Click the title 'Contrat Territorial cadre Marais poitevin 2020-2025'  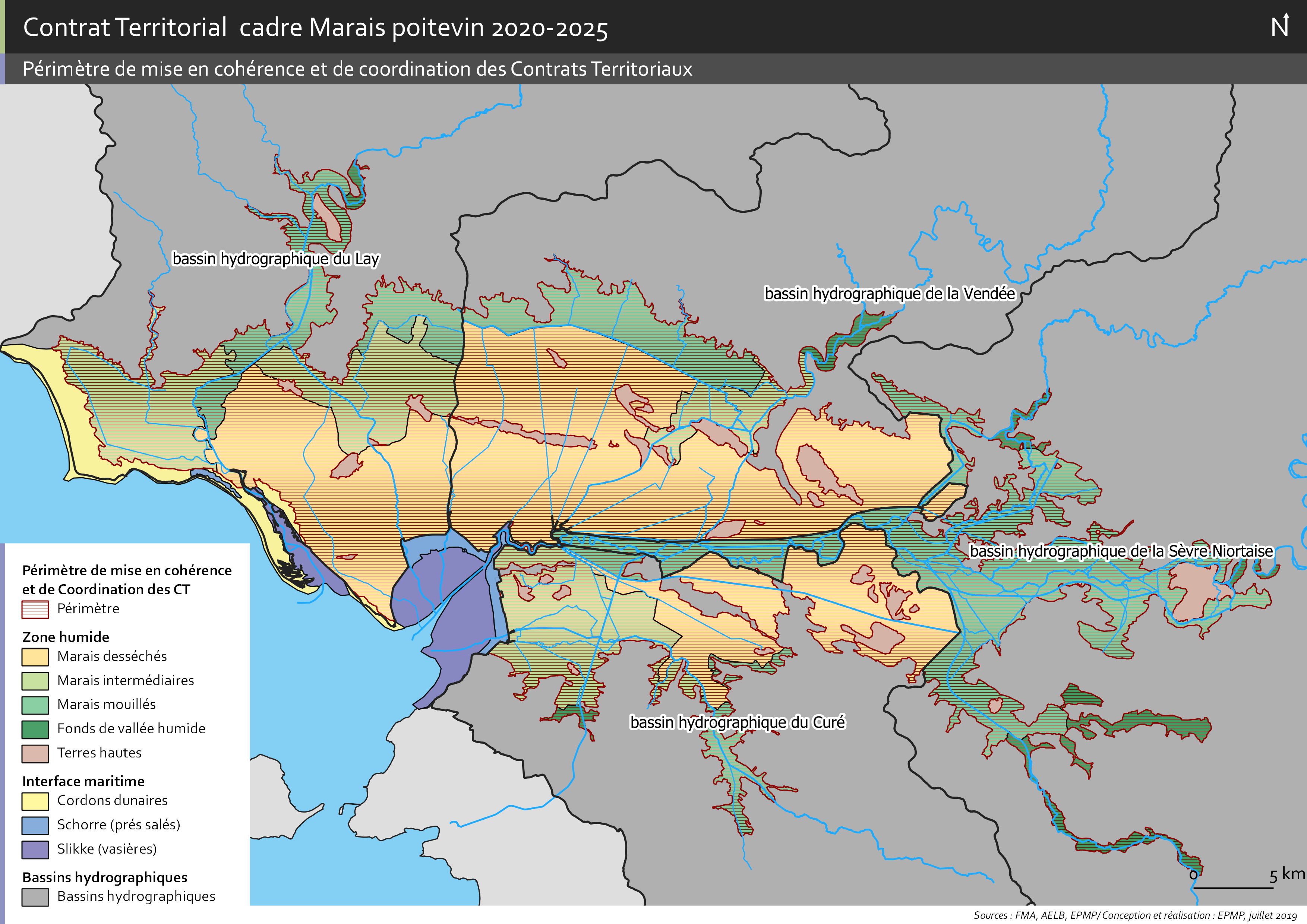(x=315, y=27)
